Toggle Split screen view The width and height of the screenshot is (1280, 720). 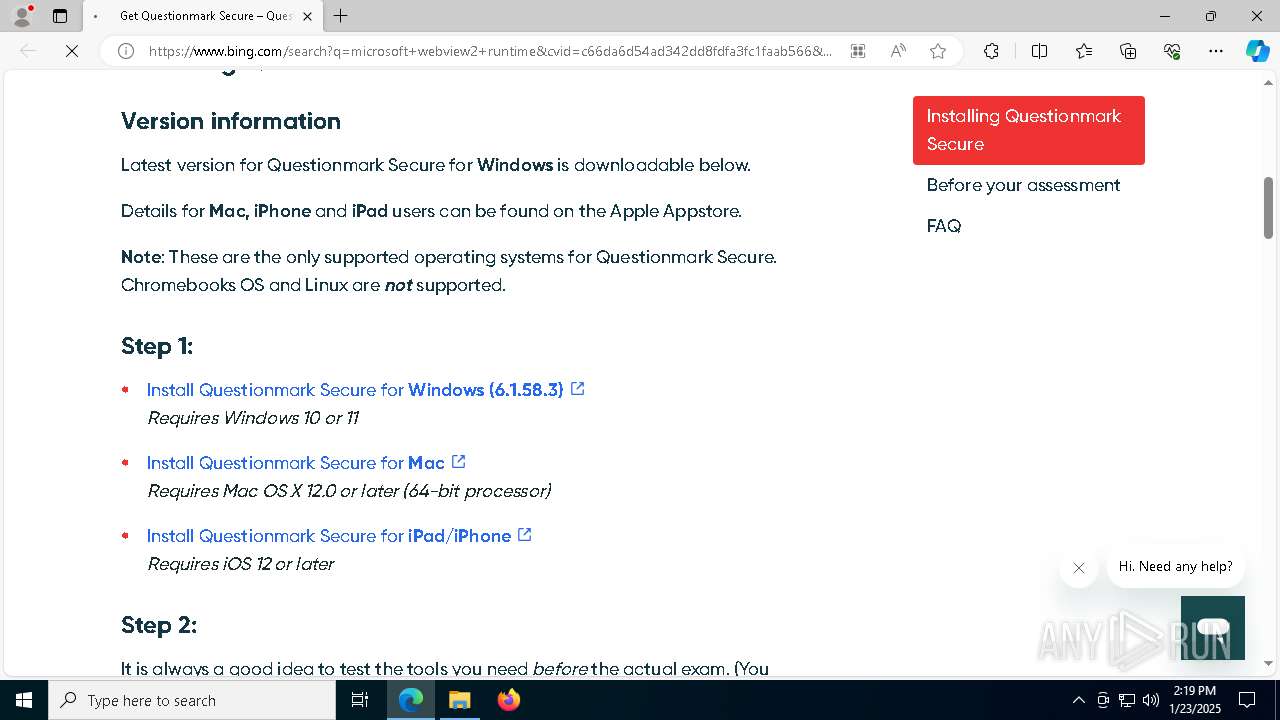pyautogui.click(x=1039, y=51)
